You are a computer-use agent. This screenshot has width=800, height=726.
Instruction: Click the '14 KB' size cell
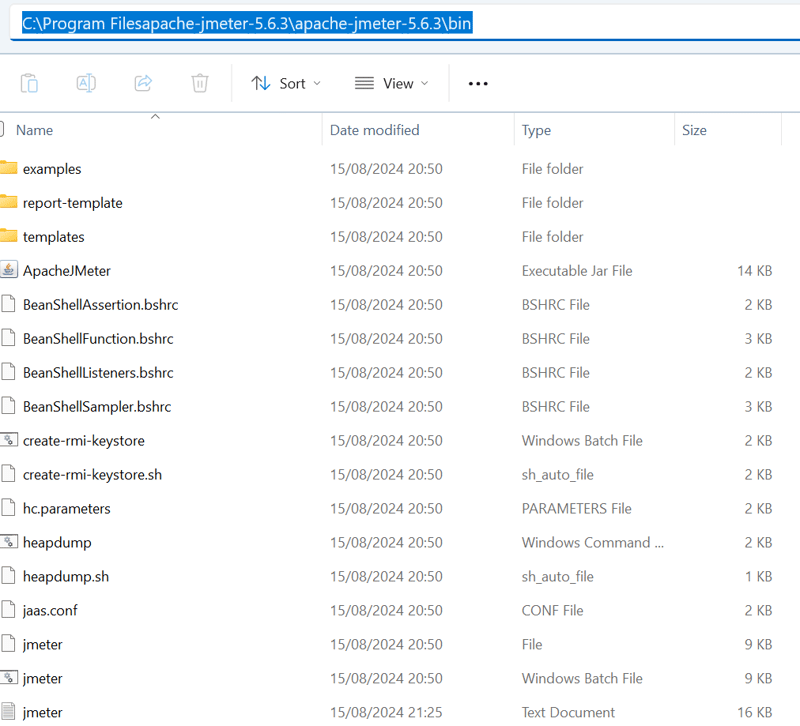point(755,271)
